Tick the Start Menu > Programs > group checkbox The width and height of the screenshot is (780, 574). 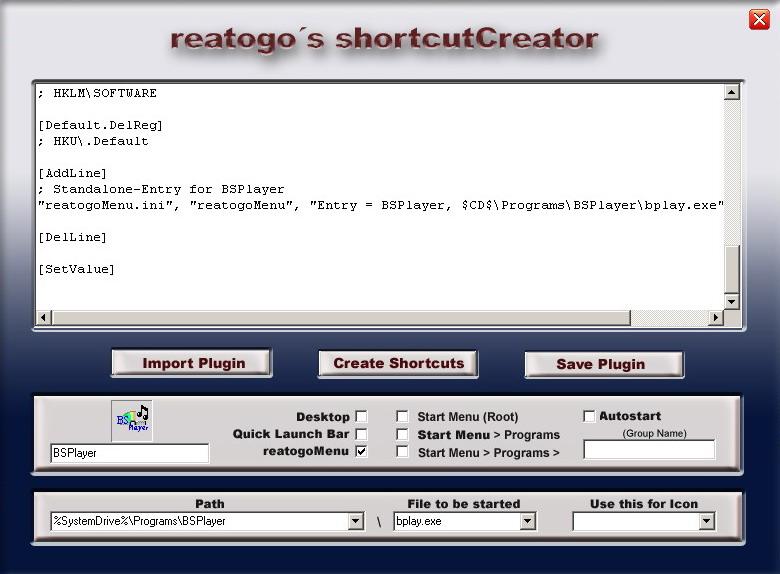pos(402,451)
